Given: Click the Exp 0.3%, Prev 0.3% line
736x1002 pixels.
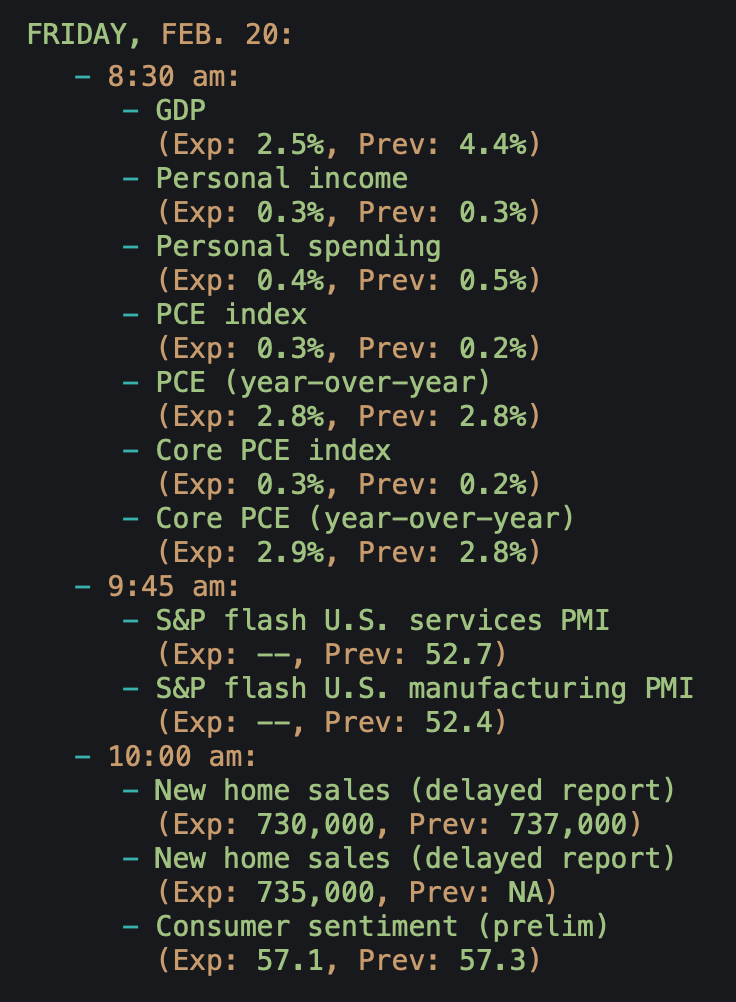Looking at the screenshot, I should (348, 213).
